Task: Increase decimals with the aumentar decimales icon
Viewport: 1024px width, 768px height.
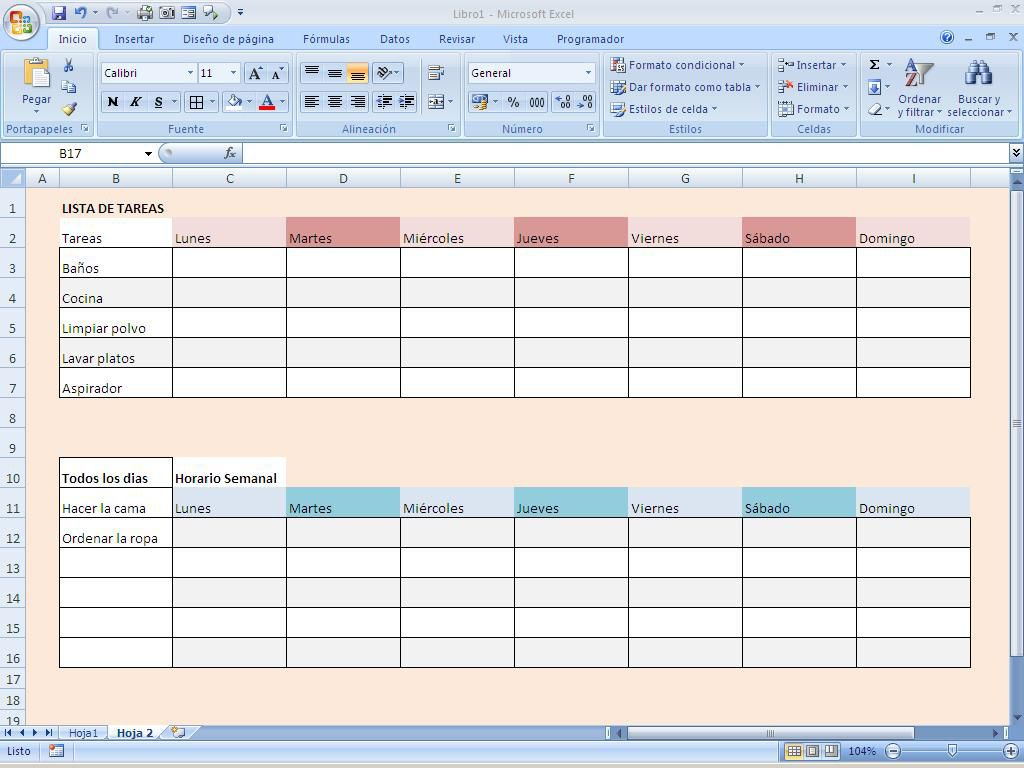Action: click(x=563, y=102)
